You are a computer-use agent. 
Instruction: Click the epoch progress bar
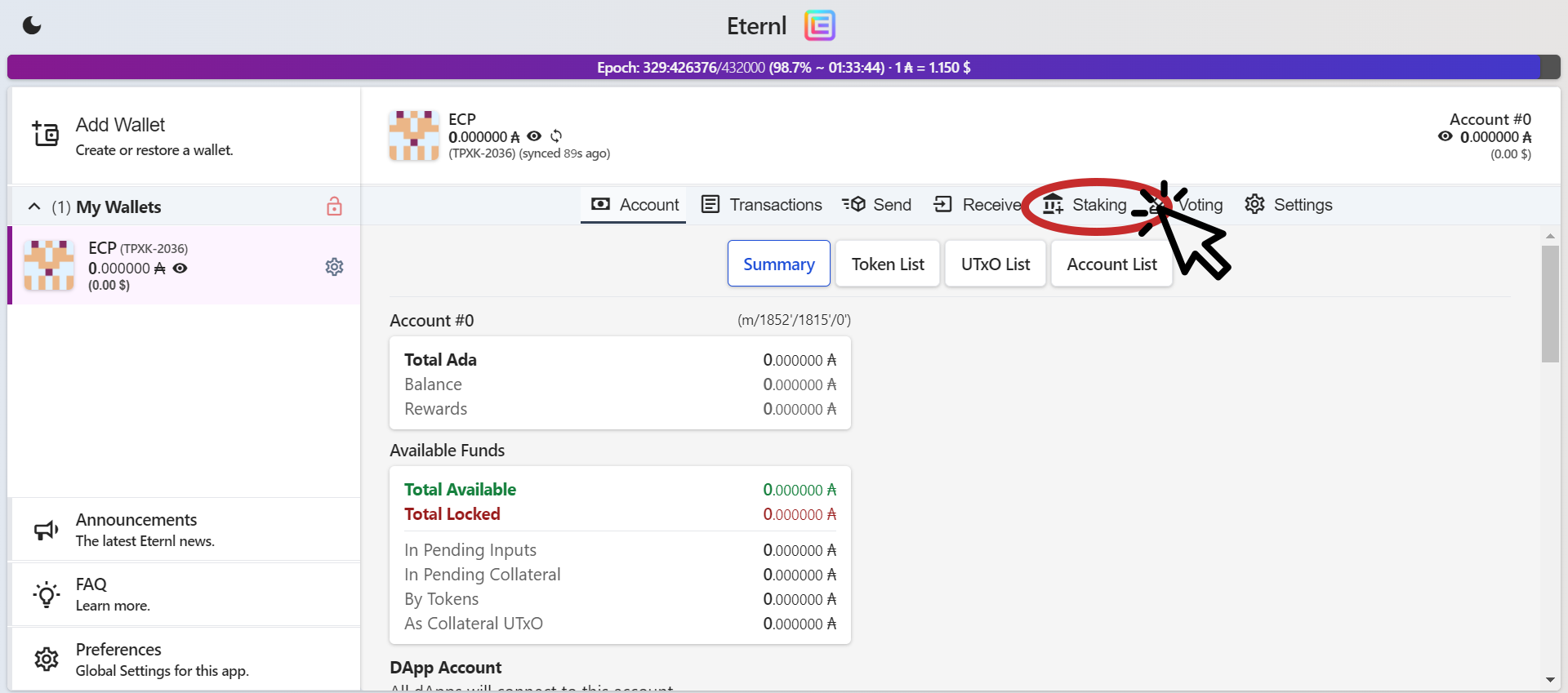(x=784, y=67)
